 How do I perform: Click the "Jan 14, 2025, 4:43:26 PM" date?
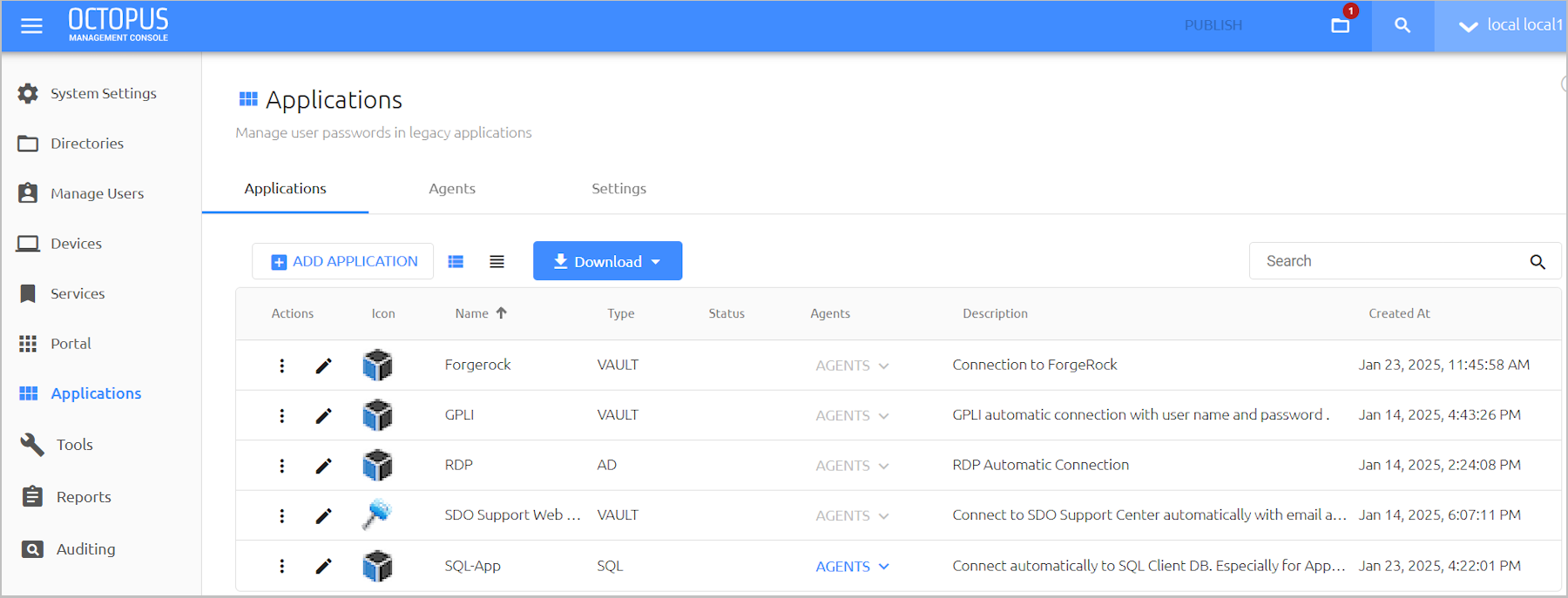click(x=1440, y=415)
